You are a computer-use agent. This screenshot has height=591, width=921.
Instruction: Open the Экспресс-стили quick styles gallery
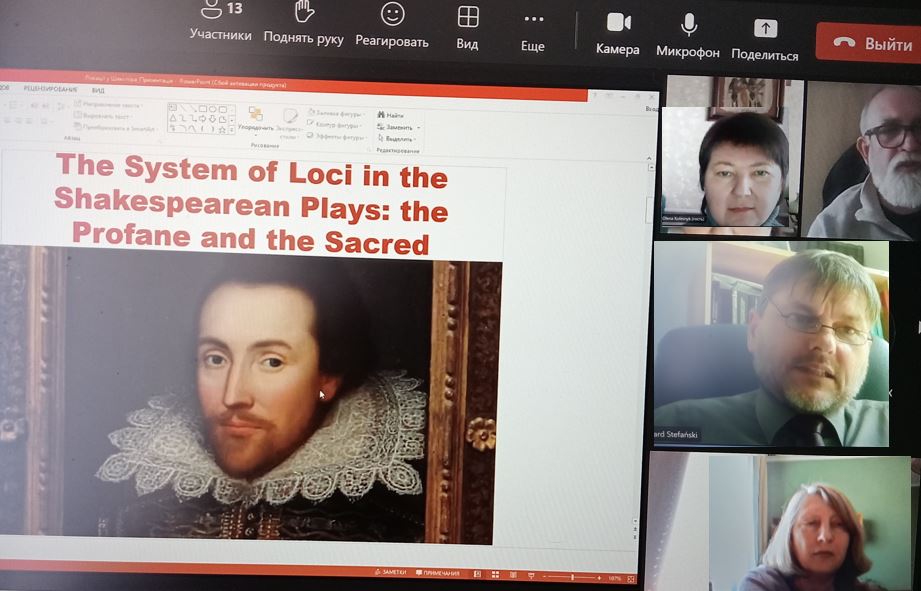pos(288,123)
